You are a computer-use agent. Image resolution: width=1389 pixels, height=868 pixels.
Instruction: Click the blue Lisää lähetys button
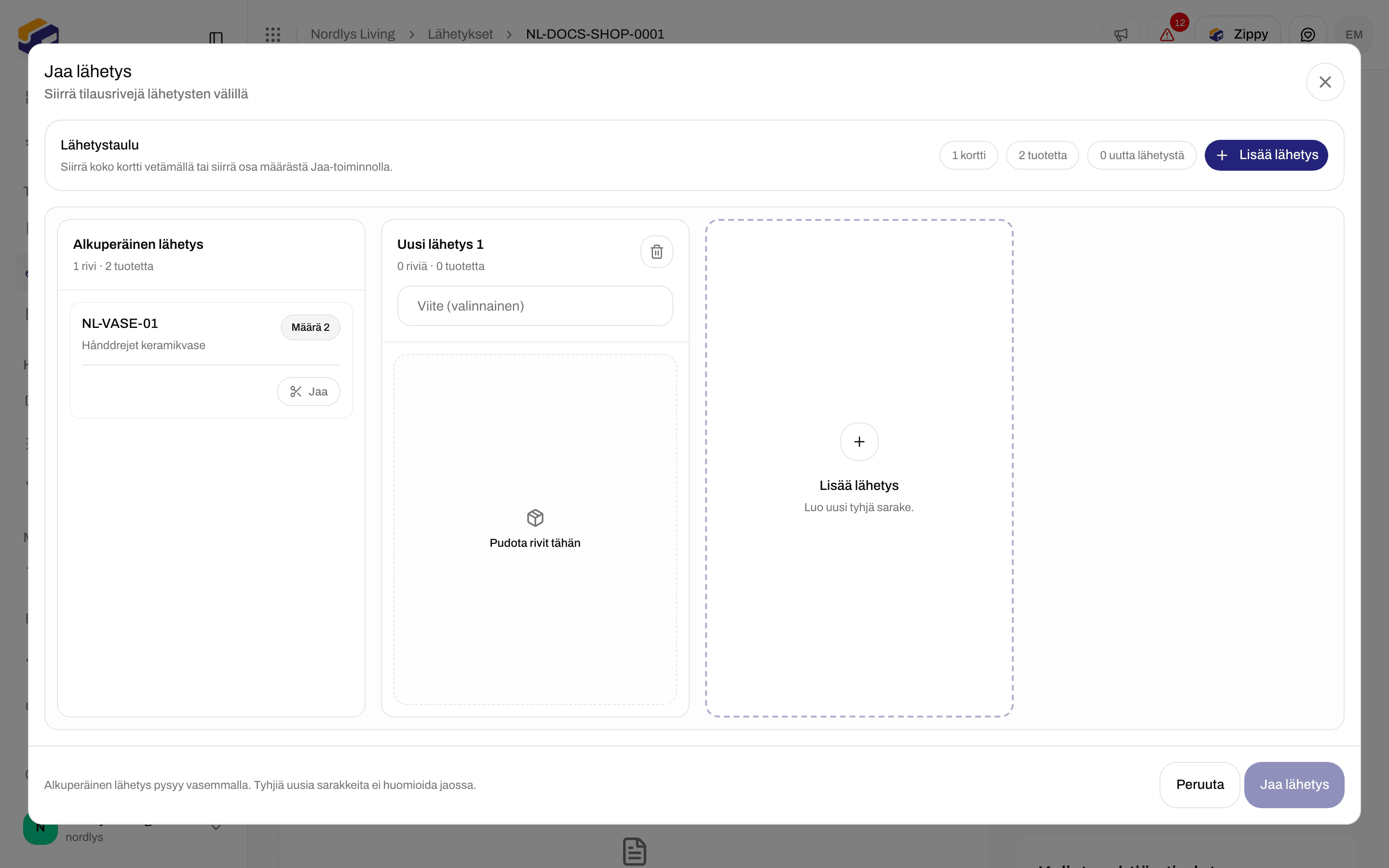tap(1266, 155)
